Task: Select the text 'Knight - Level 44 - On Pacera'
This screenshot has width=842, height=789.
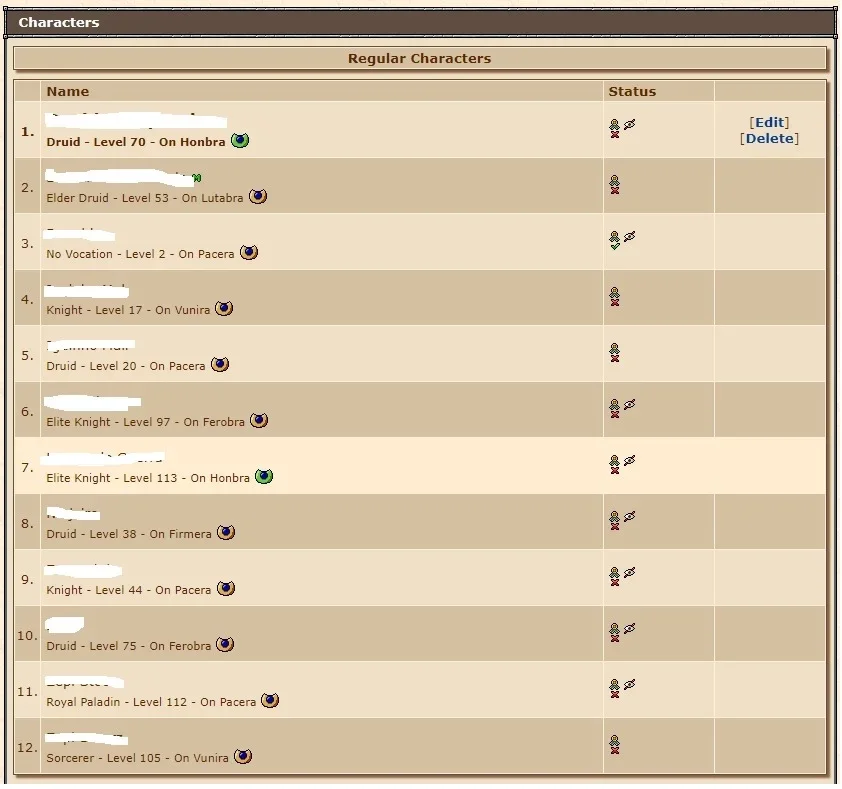Action: [x=128, y=590]
